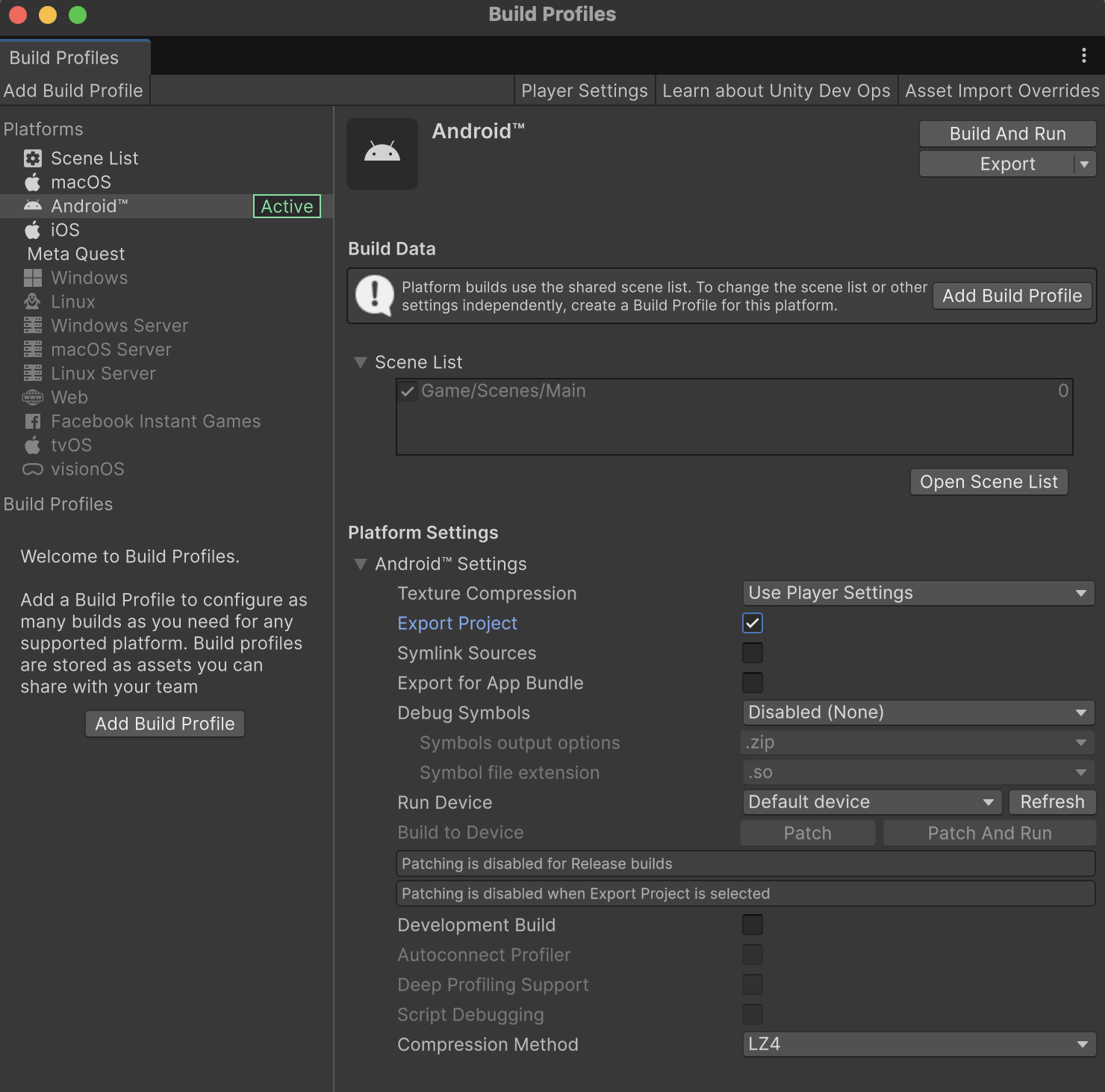Click the macOS Server icon

pos(33,350)
